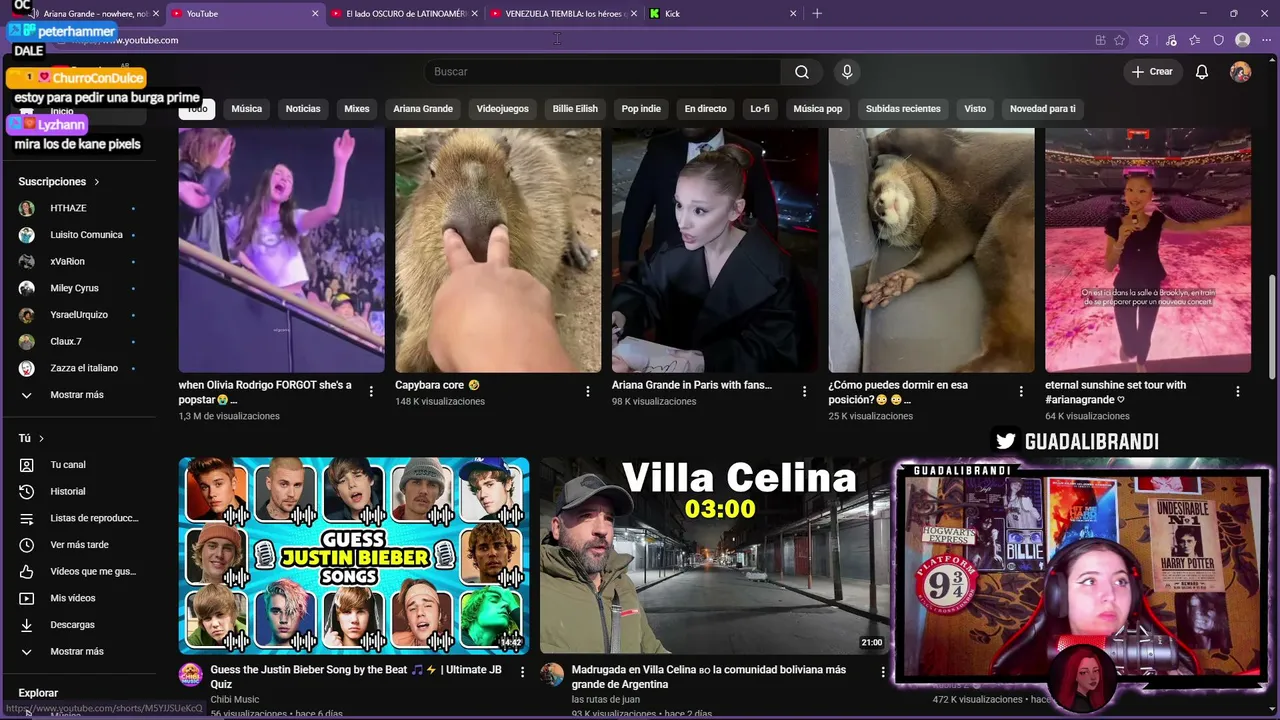
Task: Select the Música filter chip
Action: pos(247,109)
